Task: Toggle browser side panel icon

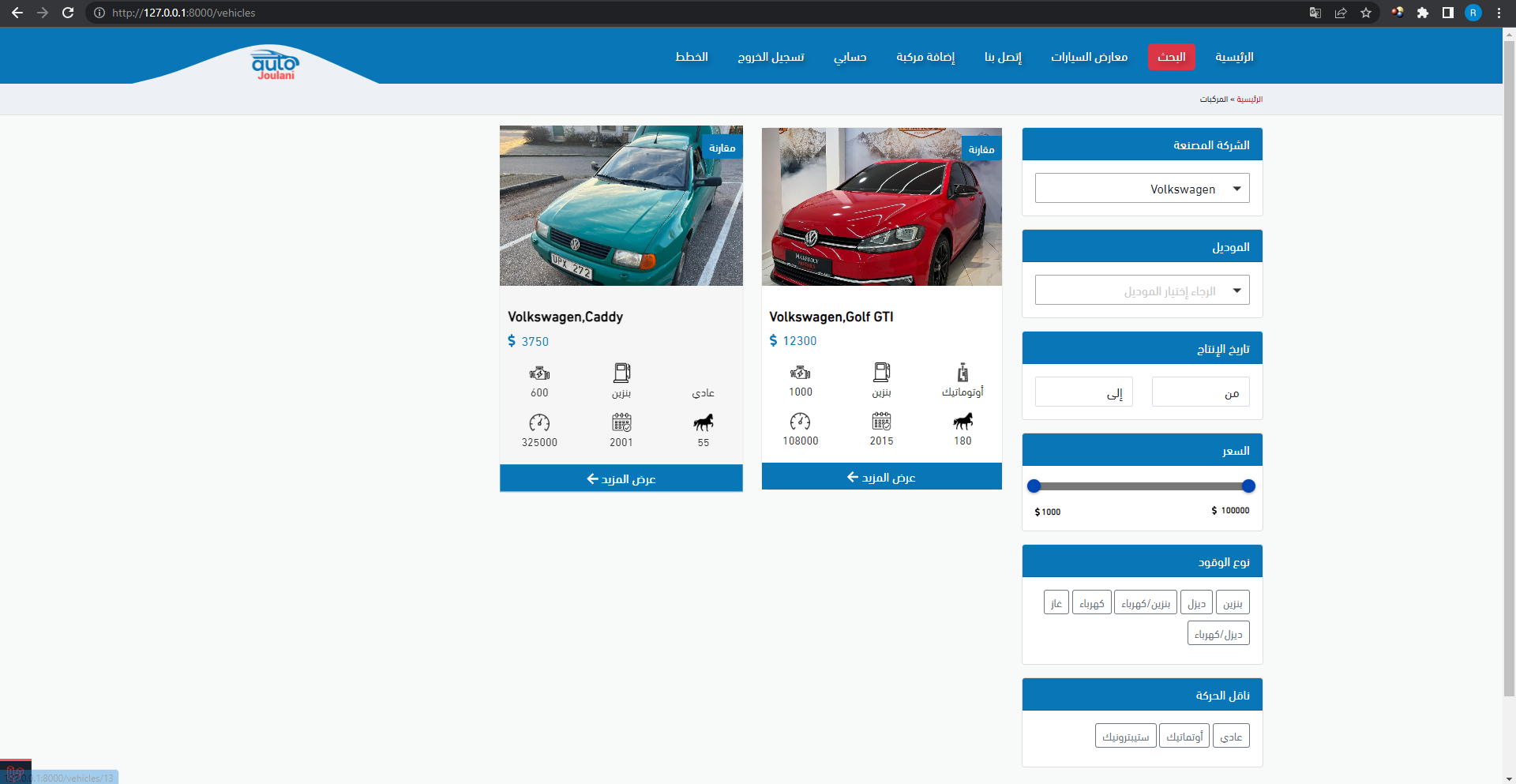Action: (x=1448, y=13)
